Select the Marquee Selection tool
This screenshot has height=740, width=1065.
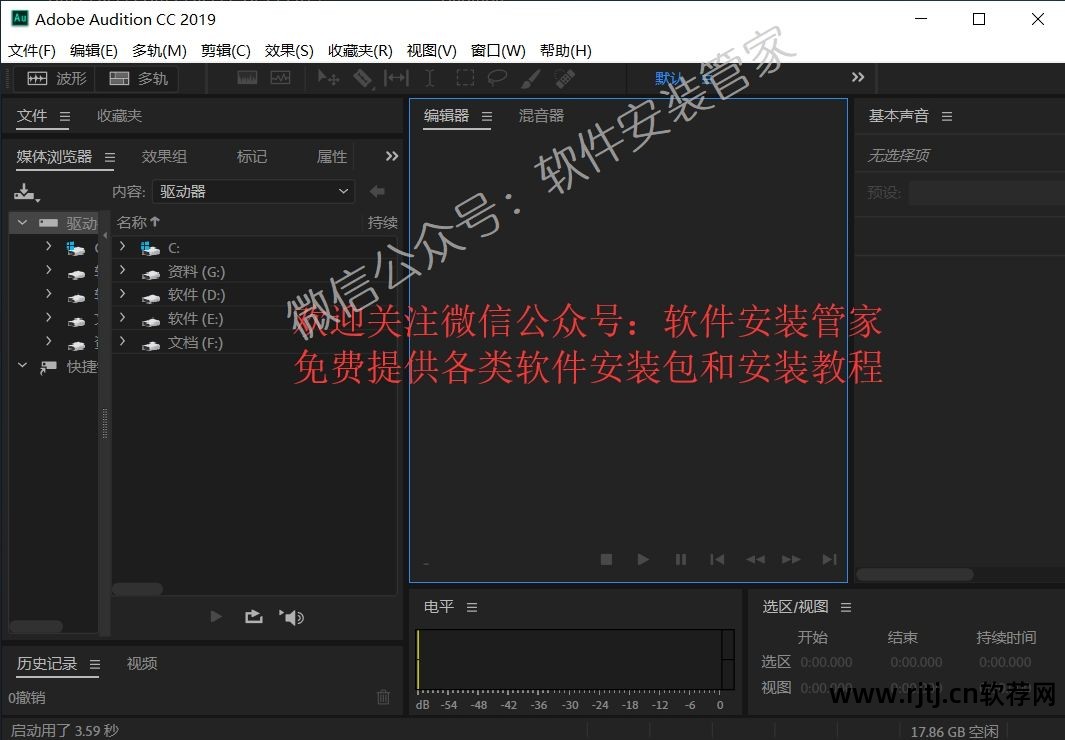[465, 78]
